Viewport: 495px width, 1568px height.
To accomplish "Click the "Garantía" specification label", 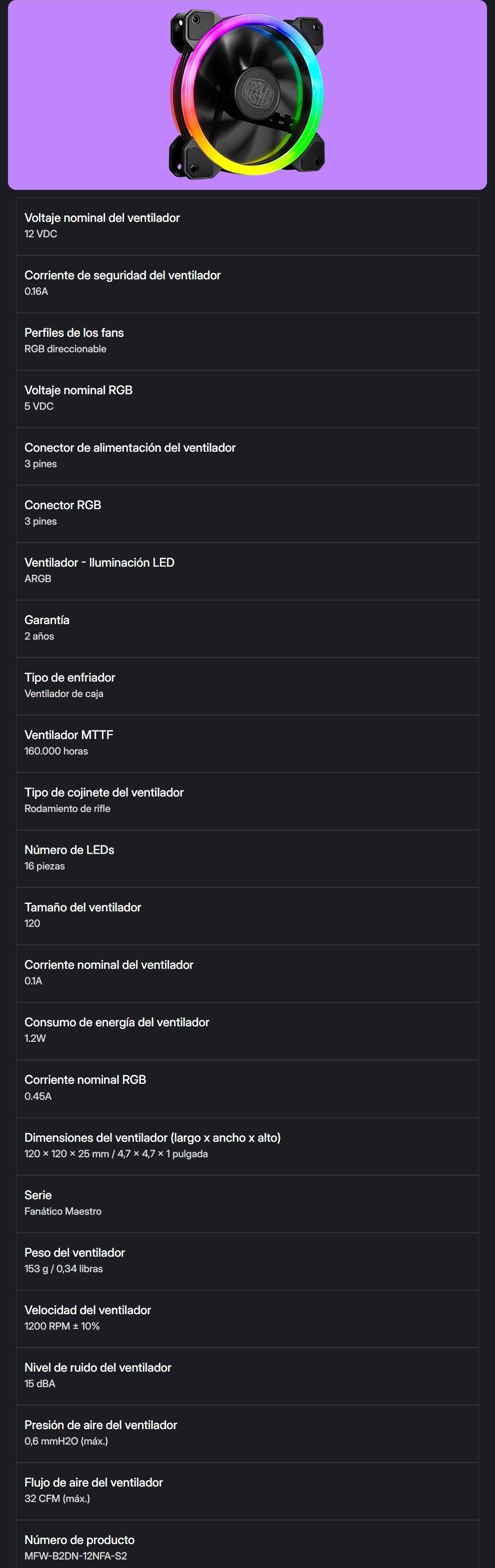I will tap(47, 620).
